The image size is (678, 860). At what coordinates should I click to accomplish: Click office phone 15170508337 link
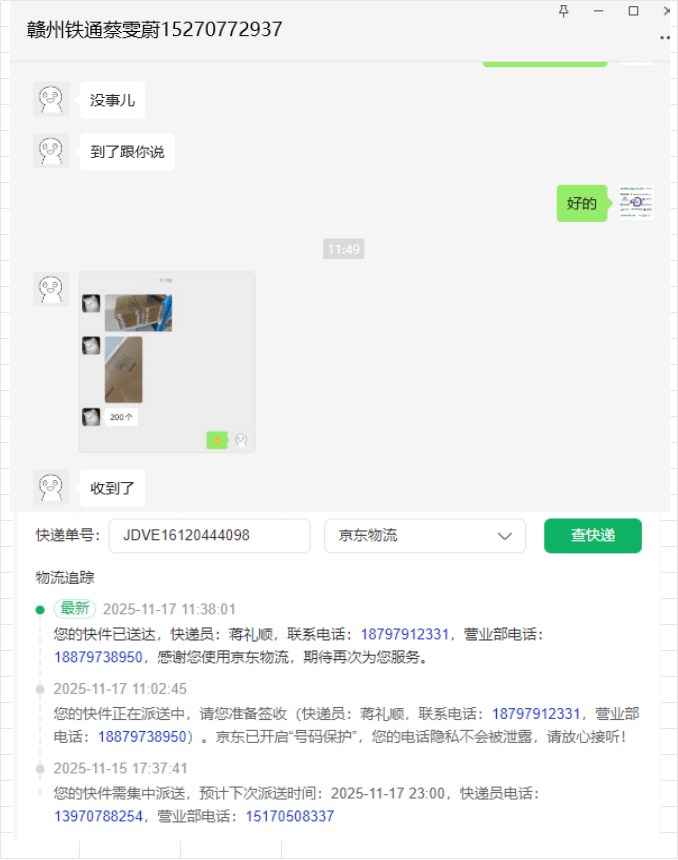tap(290, 816)
